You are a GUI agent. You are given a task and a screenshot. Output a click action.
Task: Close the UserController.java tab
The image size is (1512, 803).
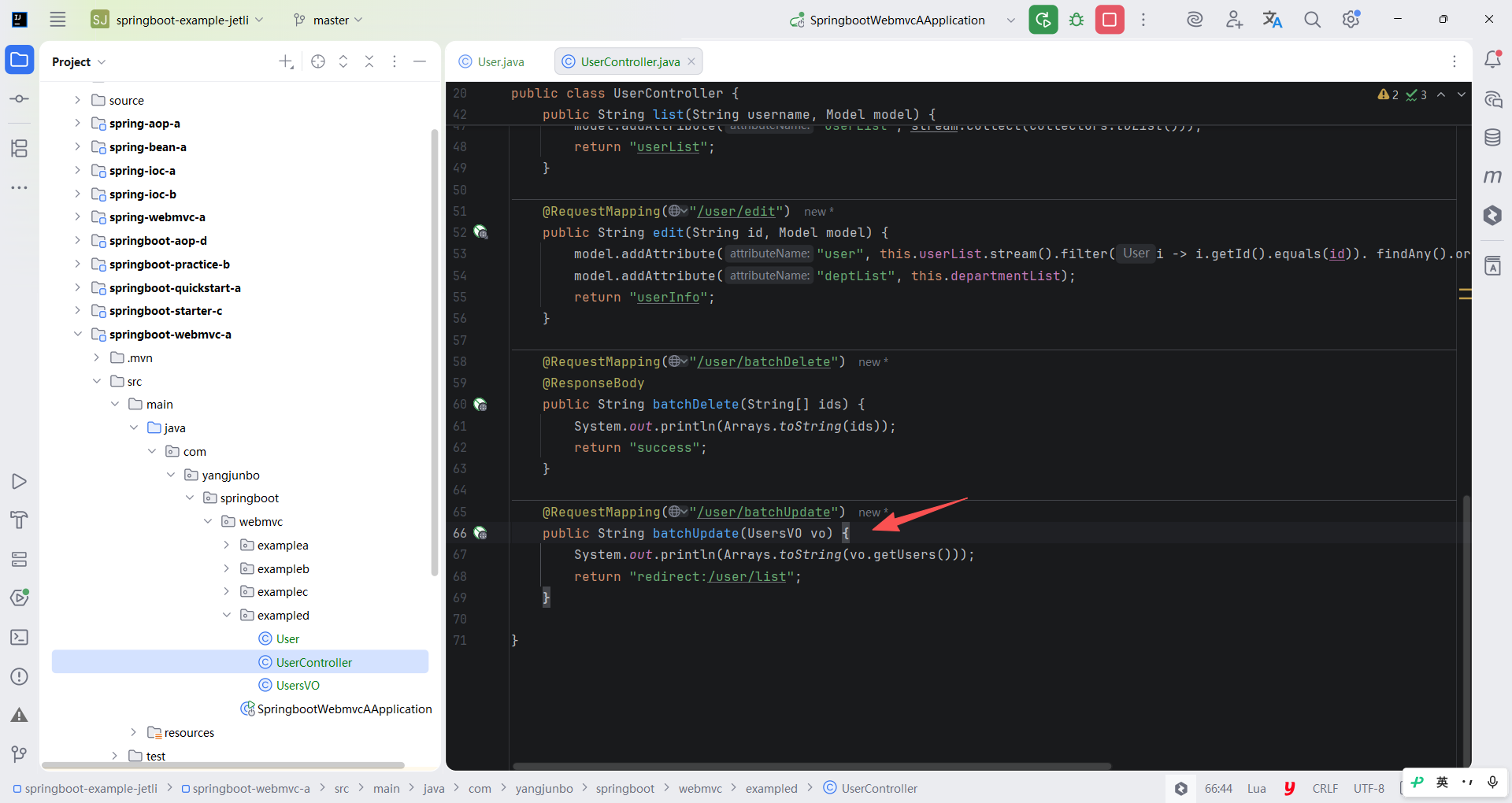(691, 61)
